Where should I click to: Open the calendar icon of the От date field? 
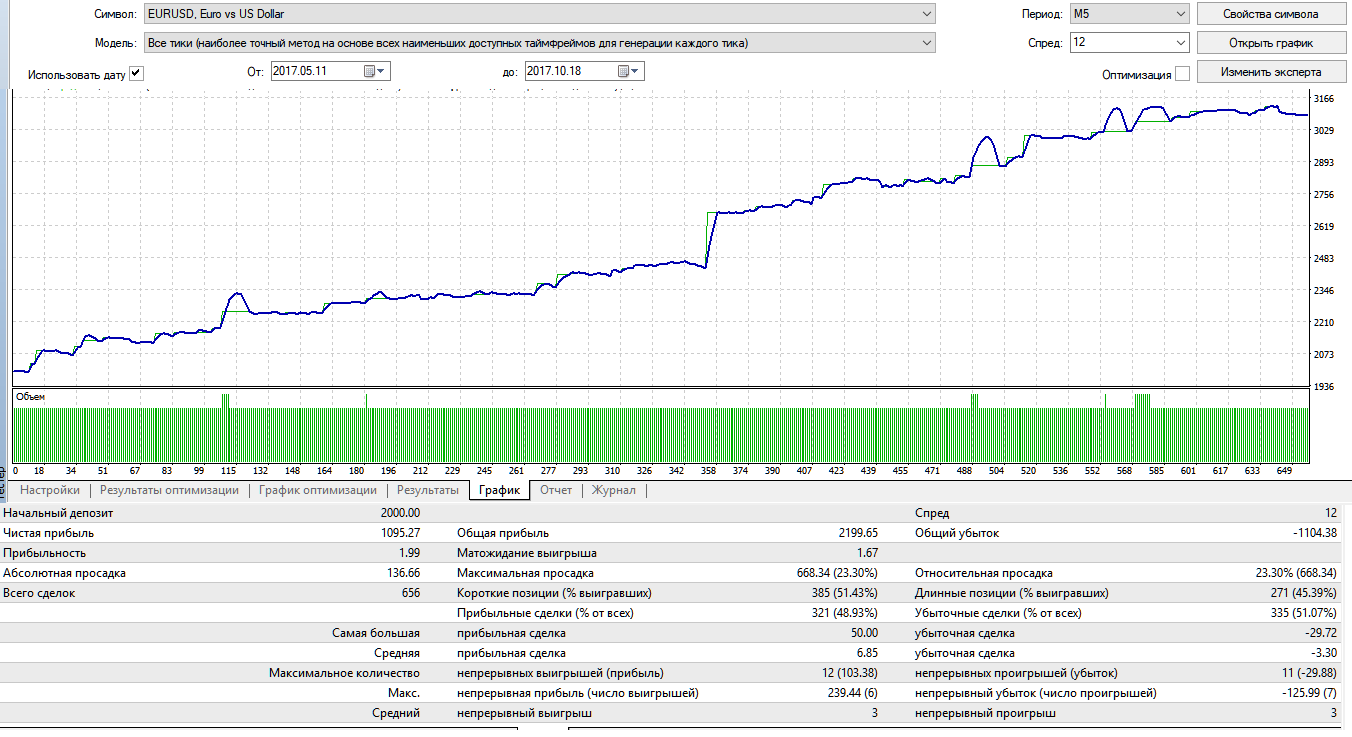(x=369, y=71)
